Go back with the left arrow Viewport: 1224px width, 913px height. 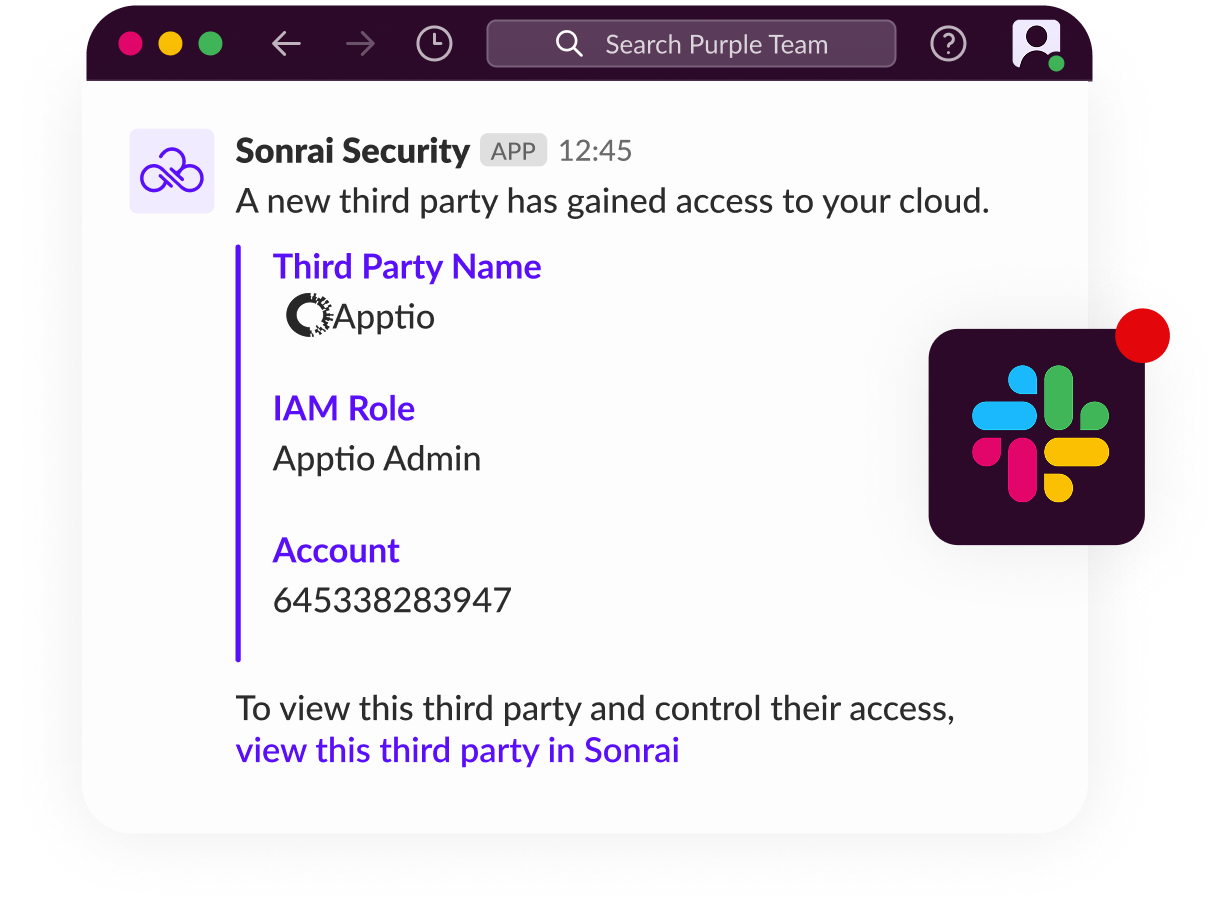pos(286,44)
